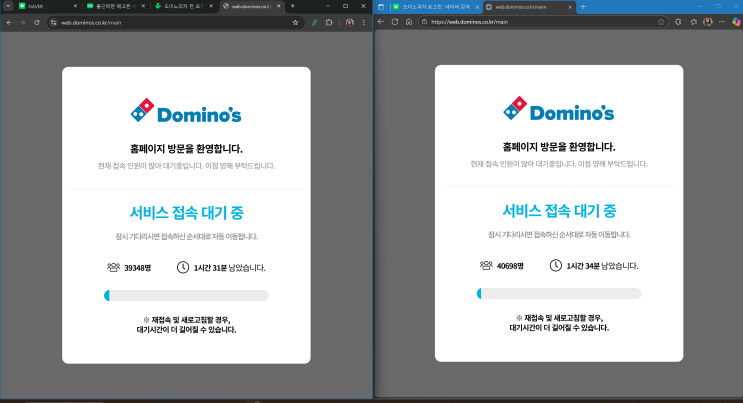Reload the page in Chrome
Screen dimensions: 743x403
(36, 22)
